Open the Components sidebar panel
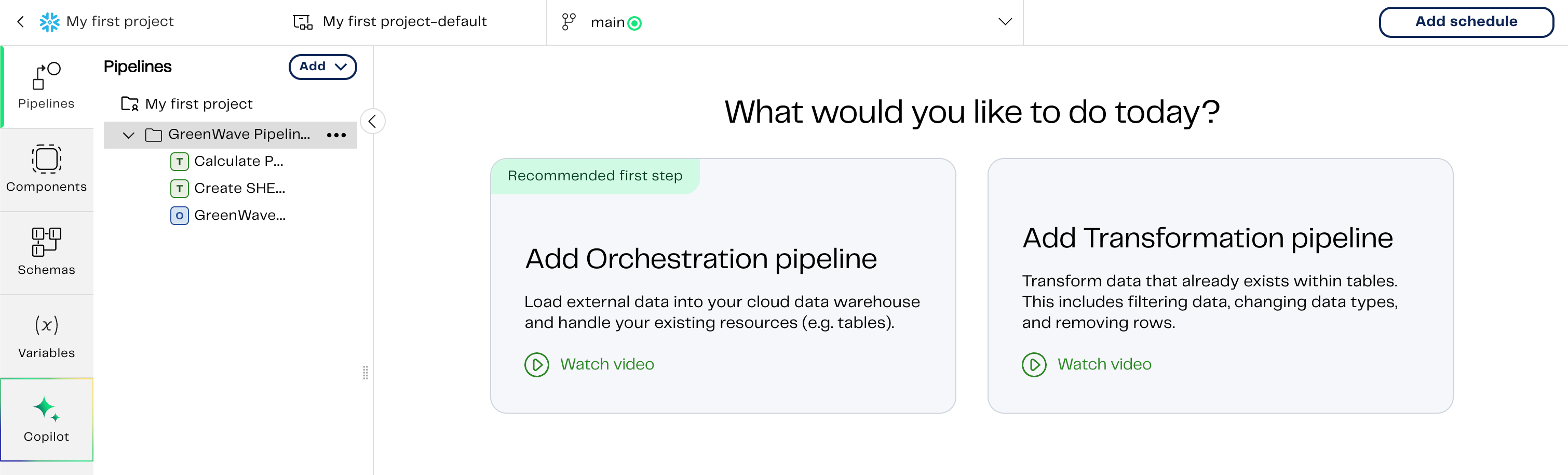This screenshot has width=1568, height=475. [46, 169]
